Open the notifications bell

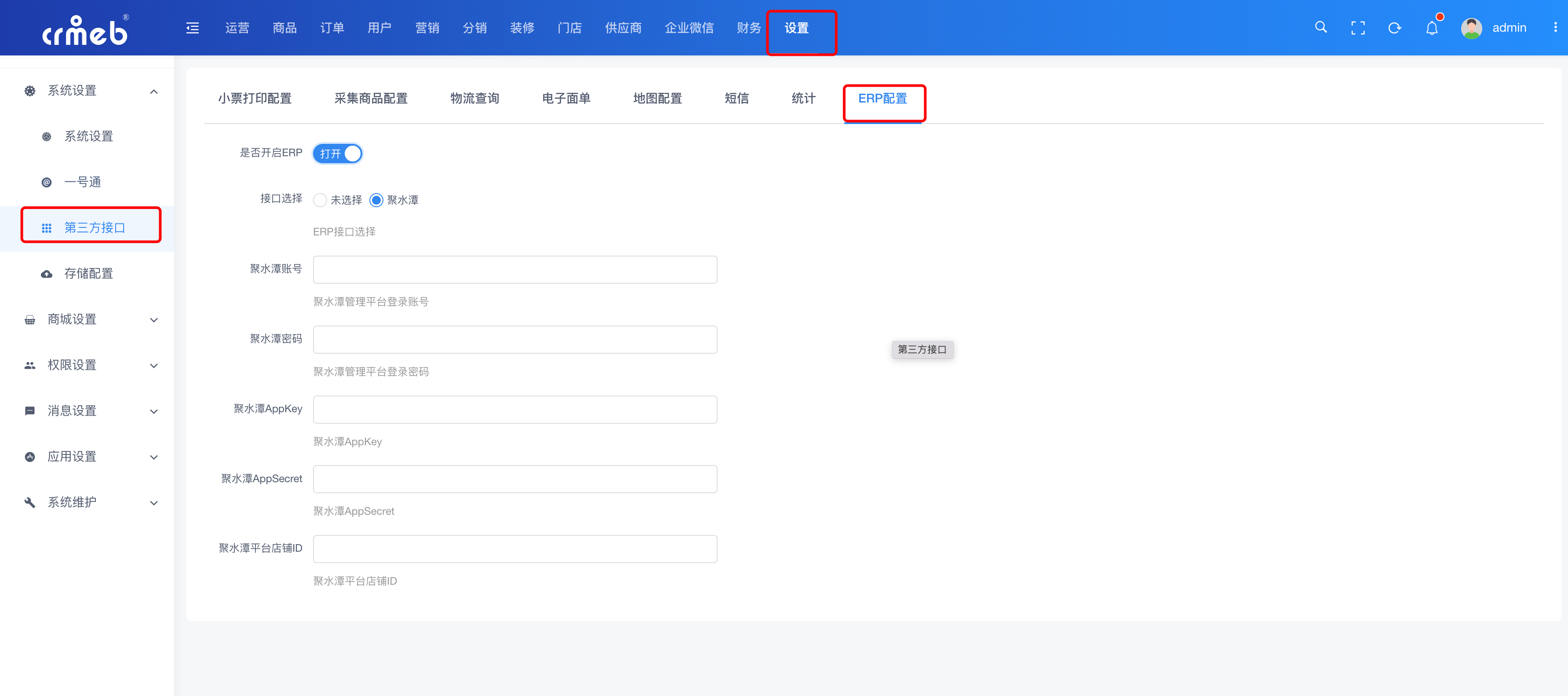tap(1432, 28)
